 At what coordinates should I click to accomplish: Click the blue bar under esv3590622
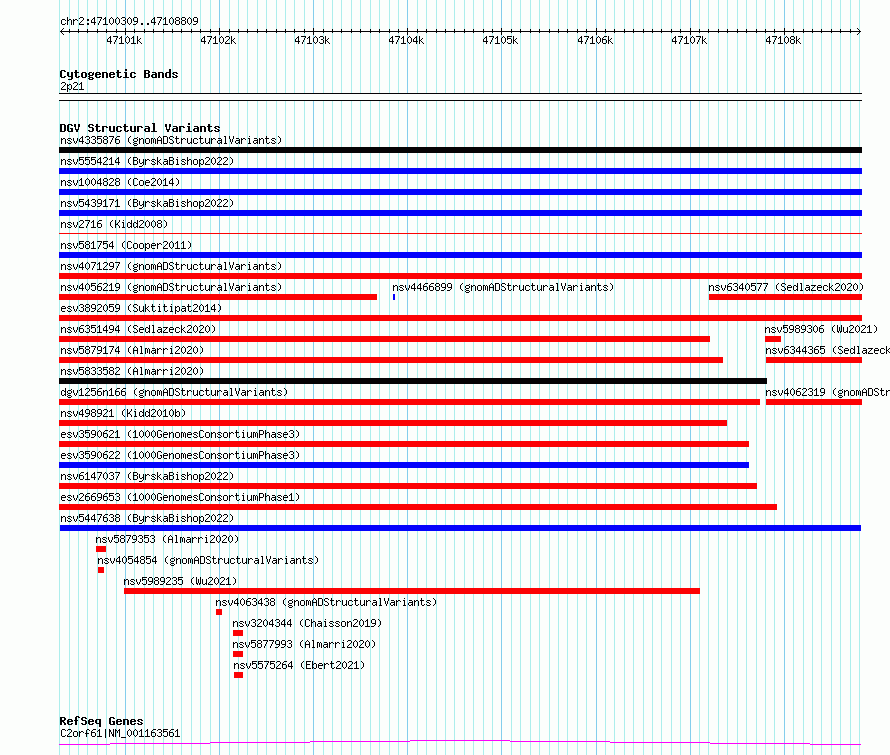coord(404,465)
